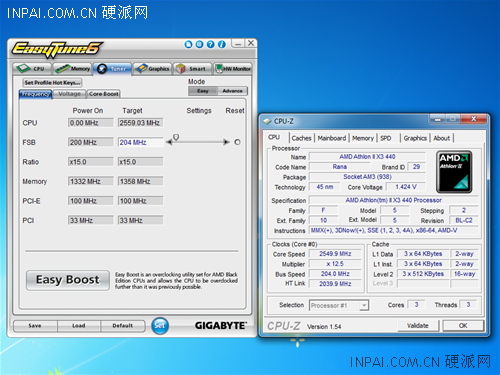Click the CPU-Z title bar icon
Image resolution: width=500 pixels, height=375 pixels.
pyautogui.click(x=267, y=121)
